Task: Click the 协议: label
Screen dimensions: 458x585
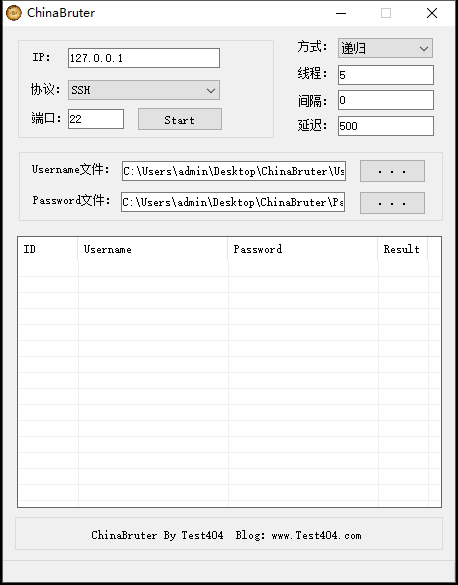Action: (x=45, y=90)
